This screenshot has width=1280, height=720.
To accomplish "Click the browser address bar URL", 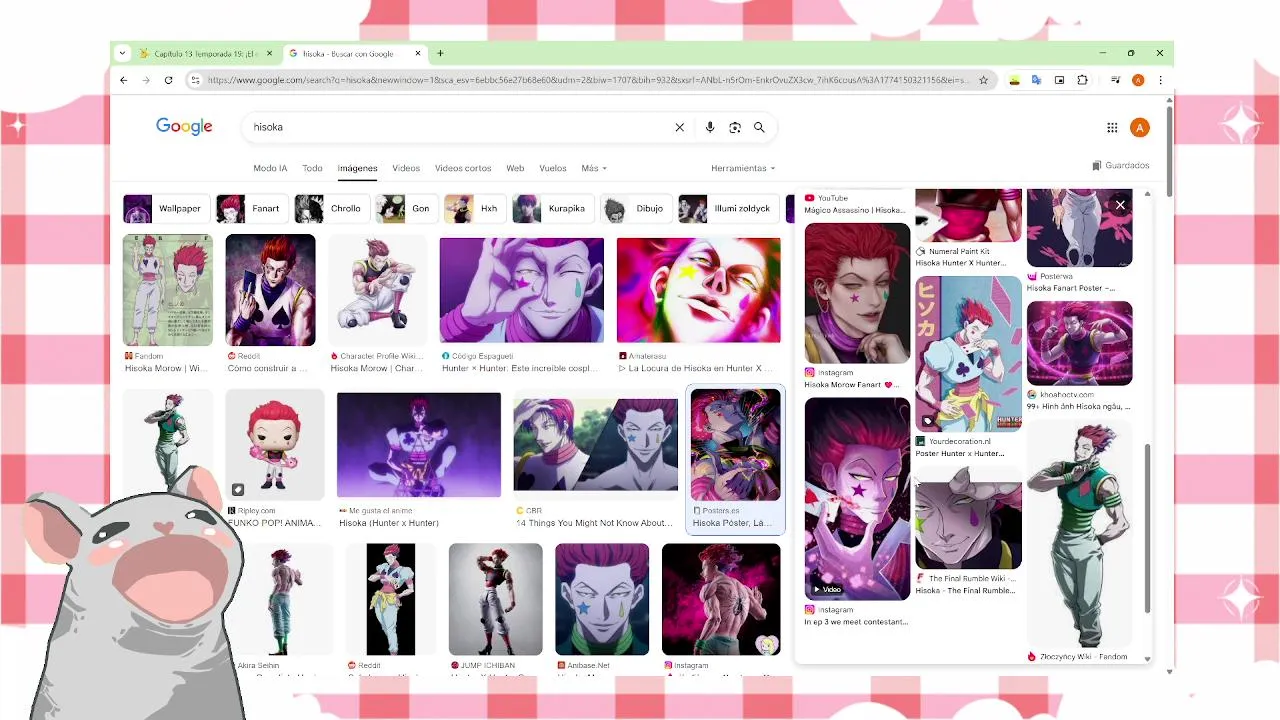I will click(588, 80).
